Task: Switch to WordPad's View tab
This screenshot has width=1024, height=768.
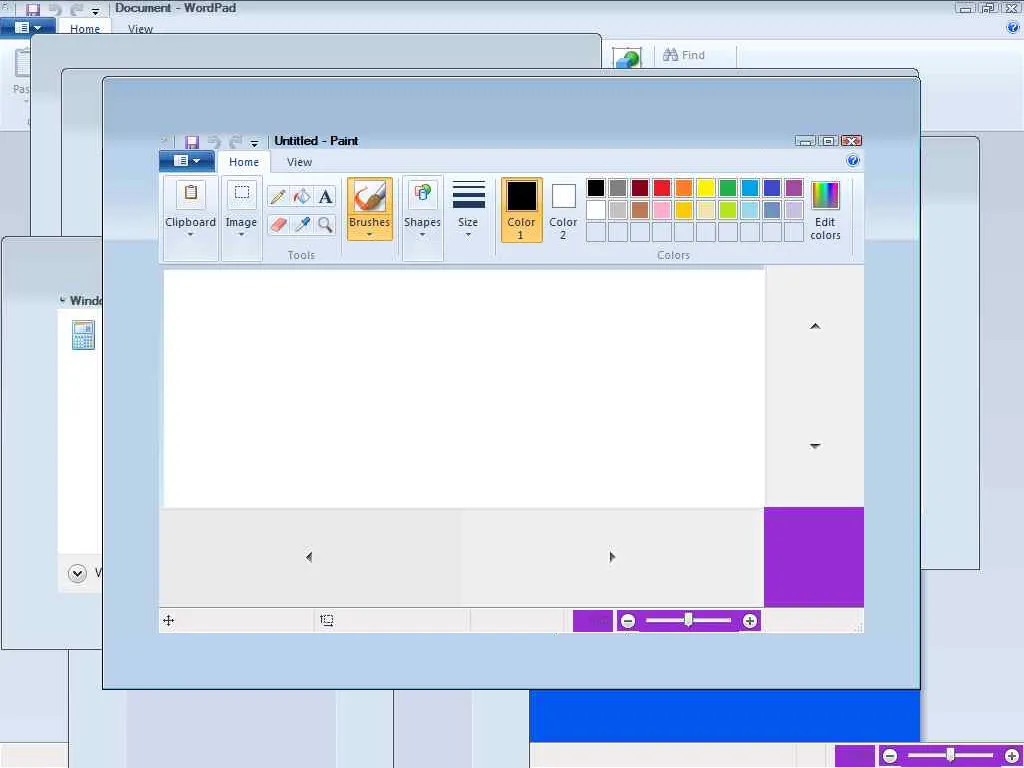Action: point(140,29)
